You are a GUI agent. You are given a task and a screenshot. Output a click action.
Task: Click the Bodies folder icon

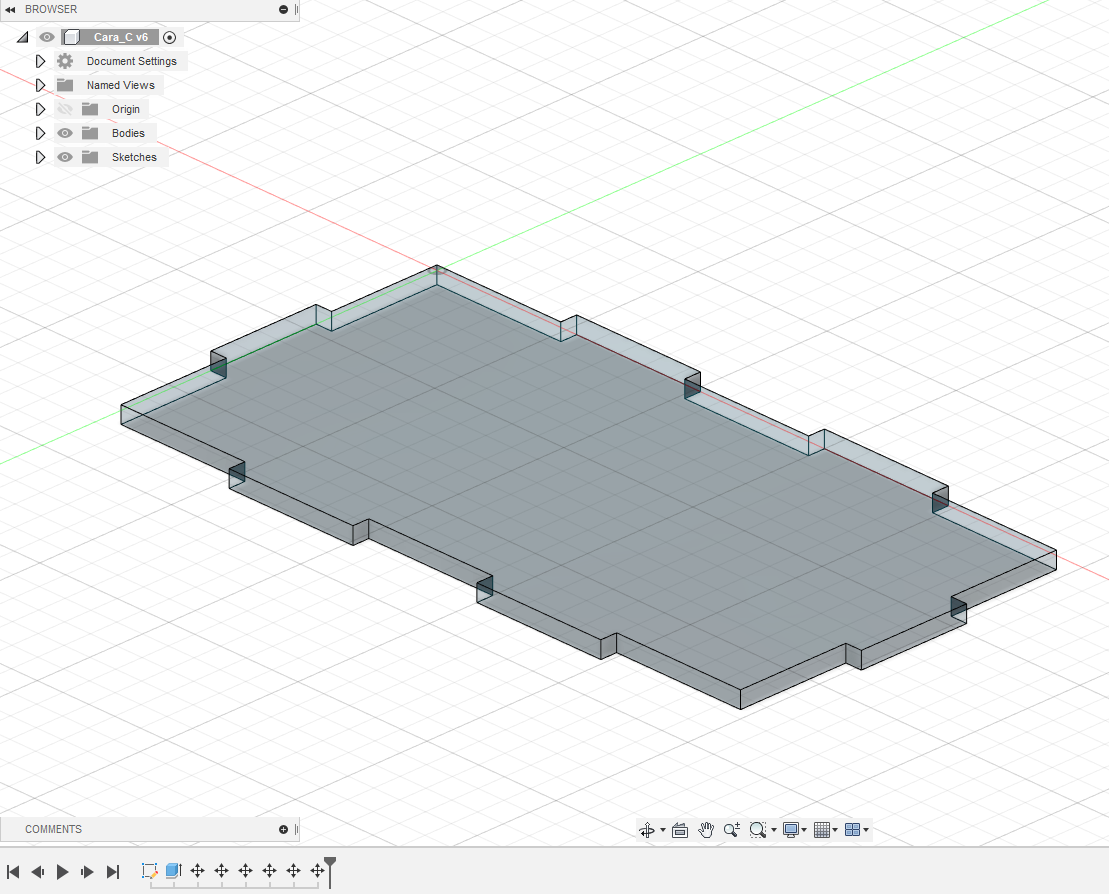tap(90, 133)
